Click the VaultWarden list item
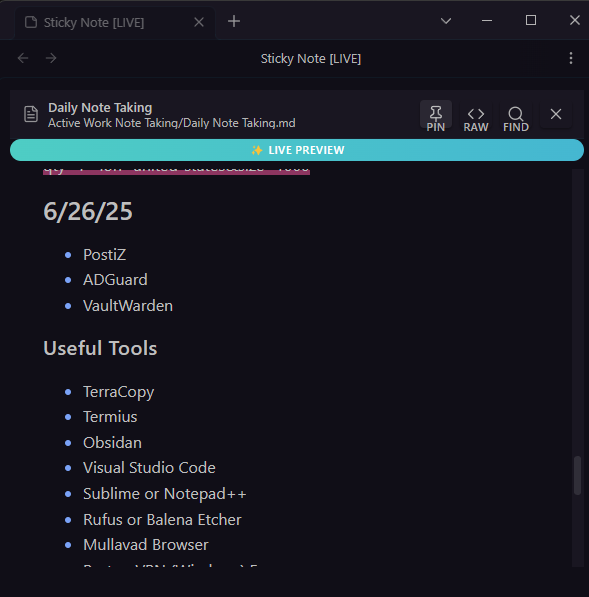Screen dimensions: 589x597 click(x=128, y=306)
